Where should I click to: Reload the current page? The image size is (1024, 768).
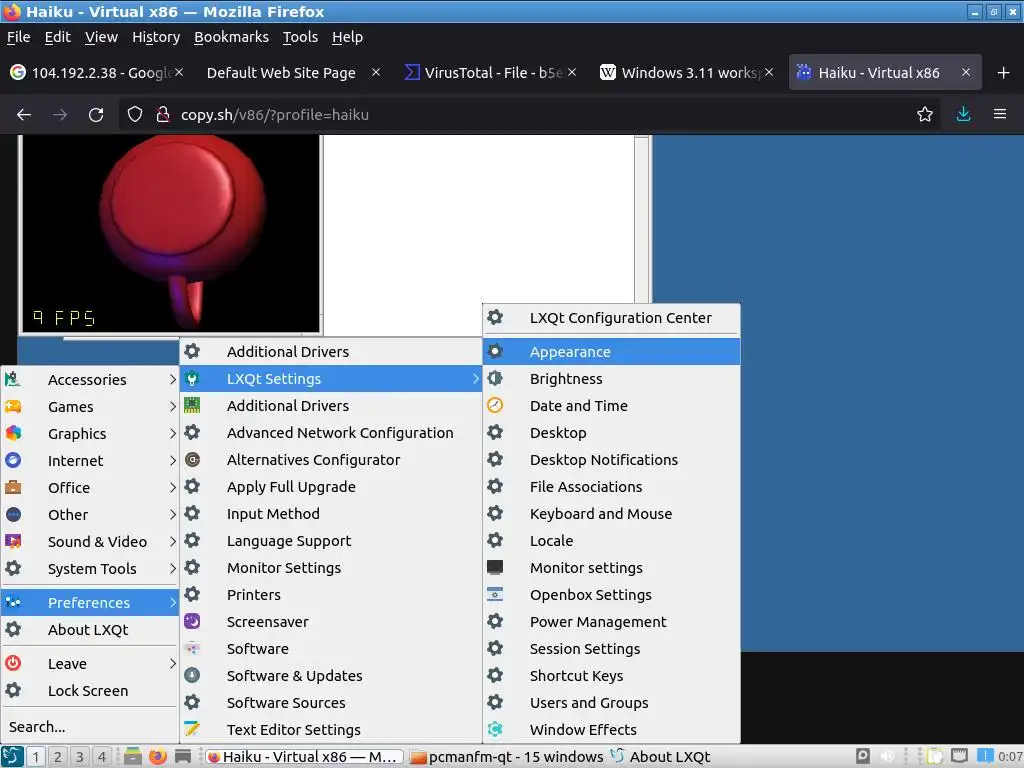click(96, 115)
